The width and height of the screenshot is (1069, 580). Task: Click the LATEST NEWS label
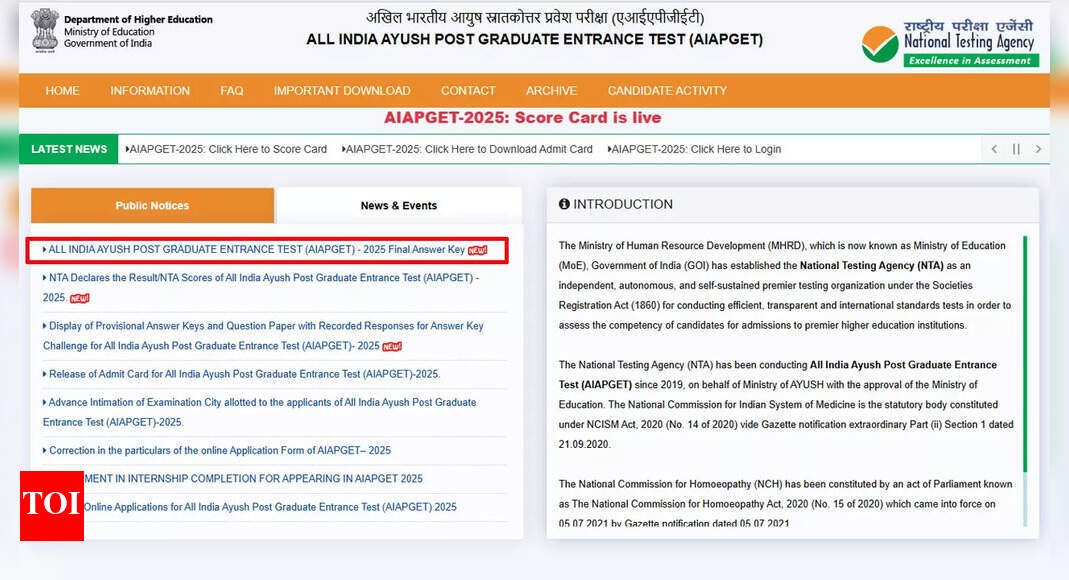[69, 149]
